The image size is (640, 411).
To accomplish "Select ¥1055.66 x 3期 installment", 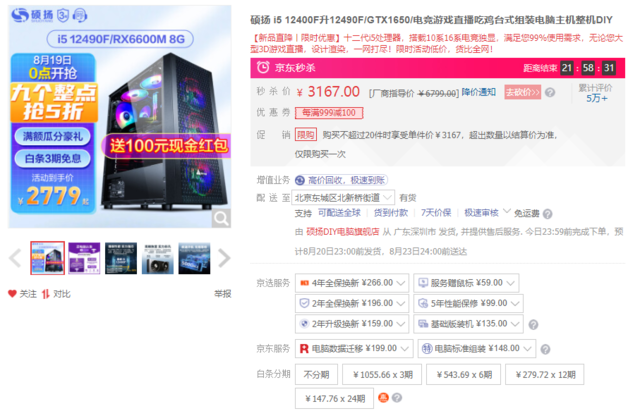I will click(x=382, y=374).
